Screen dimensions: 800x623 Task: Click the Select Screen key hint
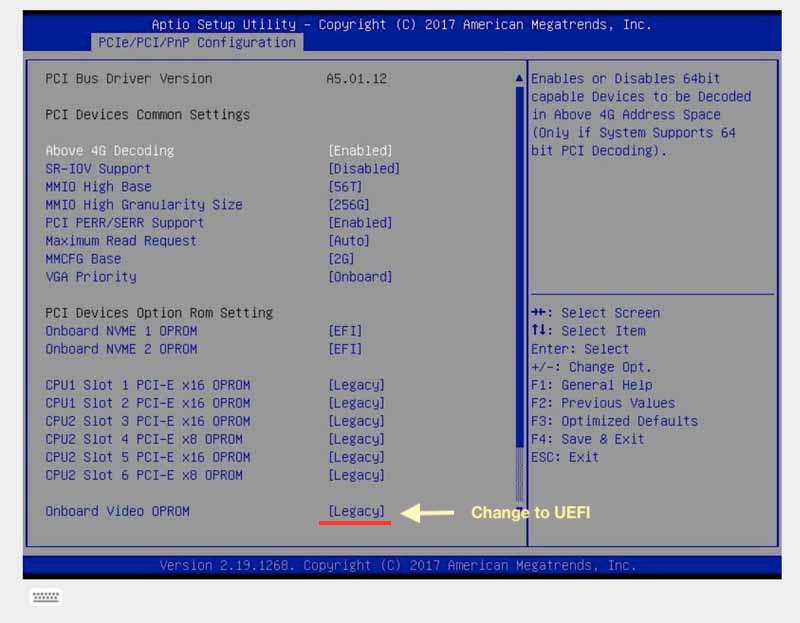595,313
